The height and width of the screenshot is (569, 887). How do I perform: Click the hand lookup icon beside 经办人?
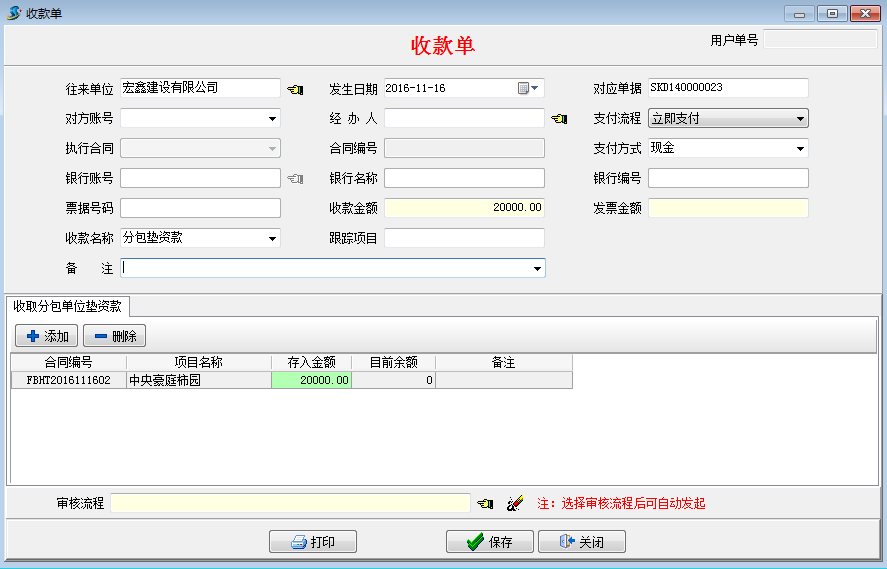click(559, 119)
